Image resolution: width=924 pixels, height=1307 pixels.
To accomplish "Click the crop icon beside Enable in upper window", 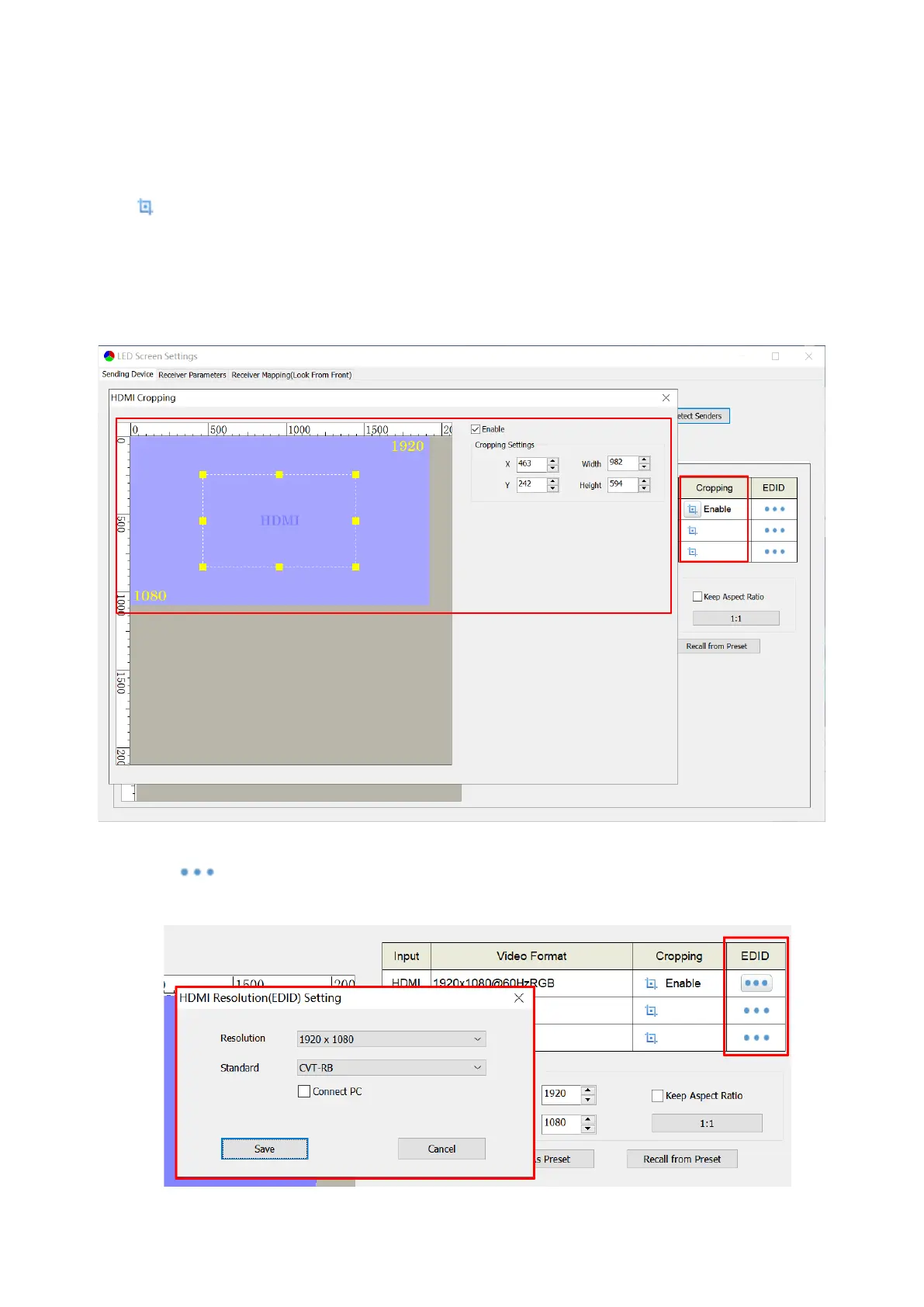I will point(693,509).
